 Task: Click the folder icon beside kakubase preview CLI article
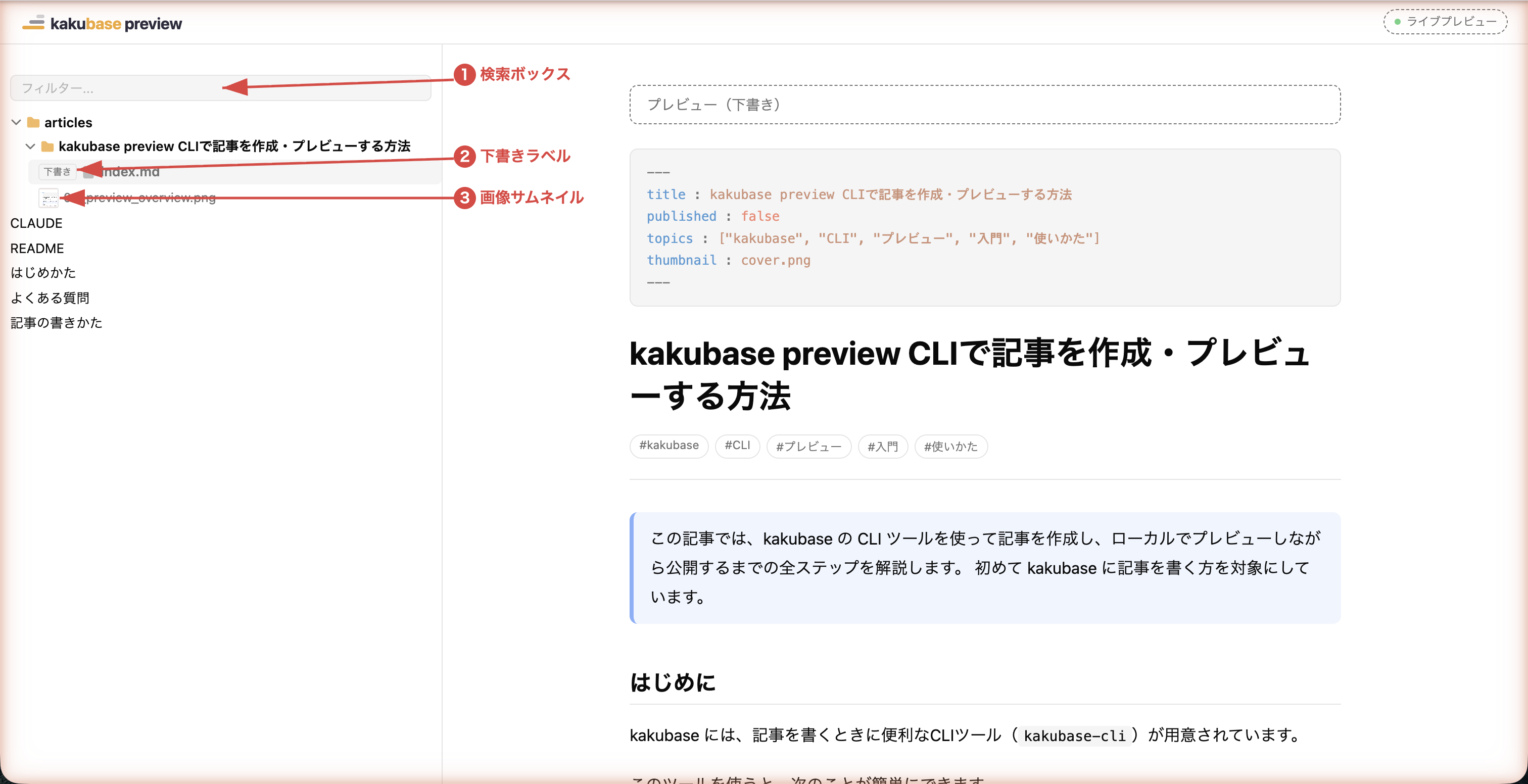pos(47,146)
